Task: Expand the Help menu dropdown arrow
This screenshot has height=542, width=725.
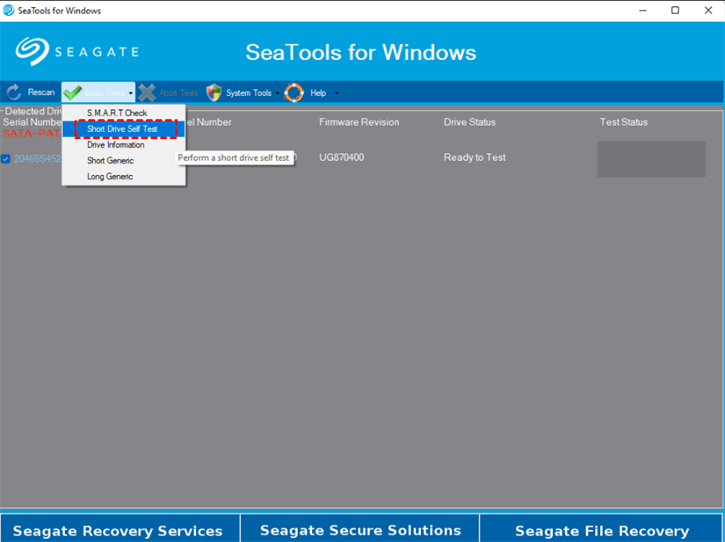Action: (336, 94)
